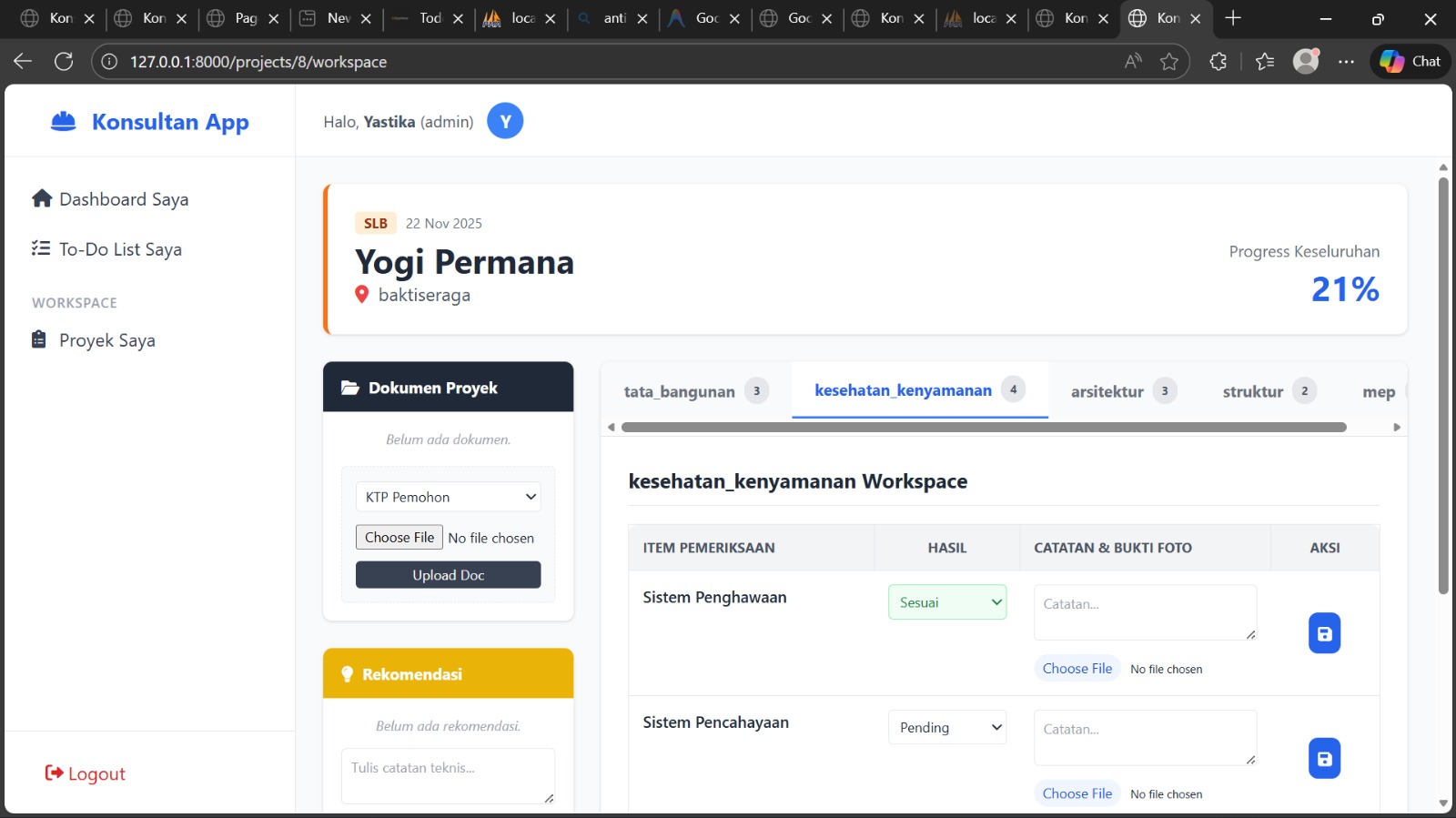Switch to the tata_bangunan tab
This screenshot has width=1456, height=818.
pyautogui.click(x=679, y=391)
